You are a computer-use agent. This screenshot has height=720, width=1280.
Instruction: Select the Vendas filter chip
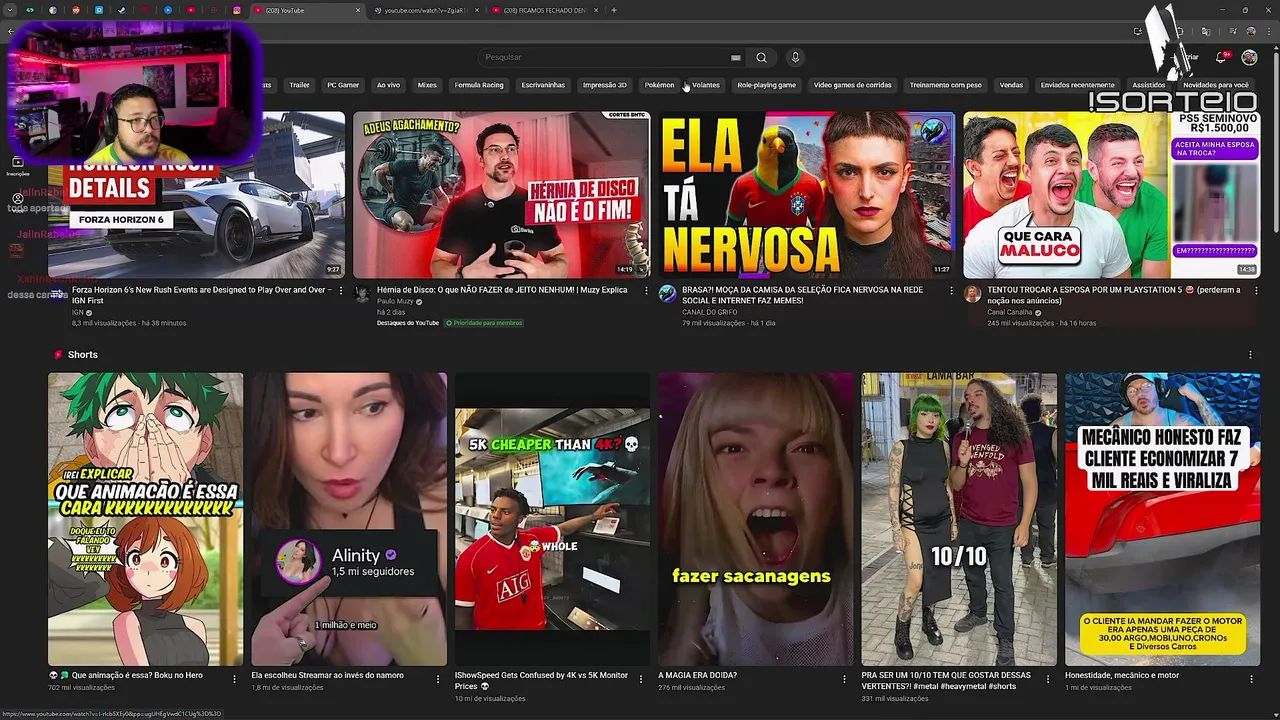1011,85
